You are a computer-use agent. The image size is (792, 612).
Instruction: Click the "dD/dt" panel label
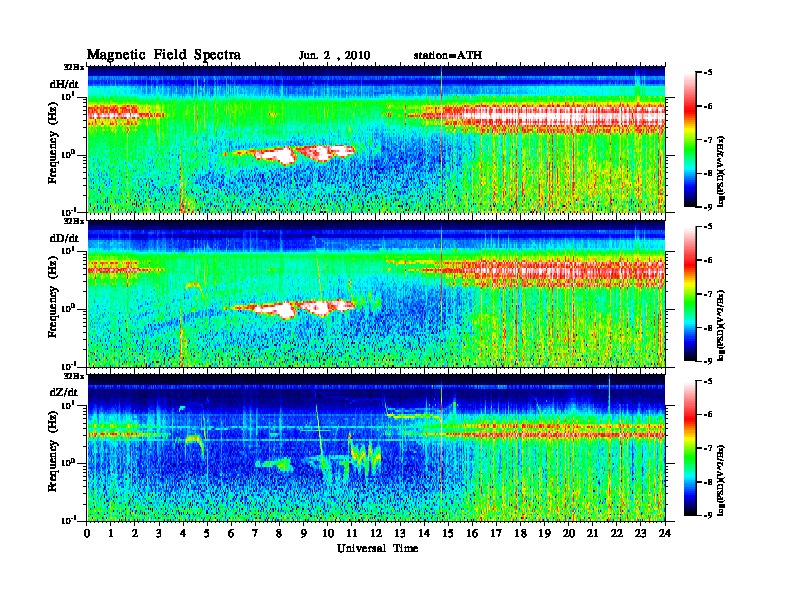(64, 238)
